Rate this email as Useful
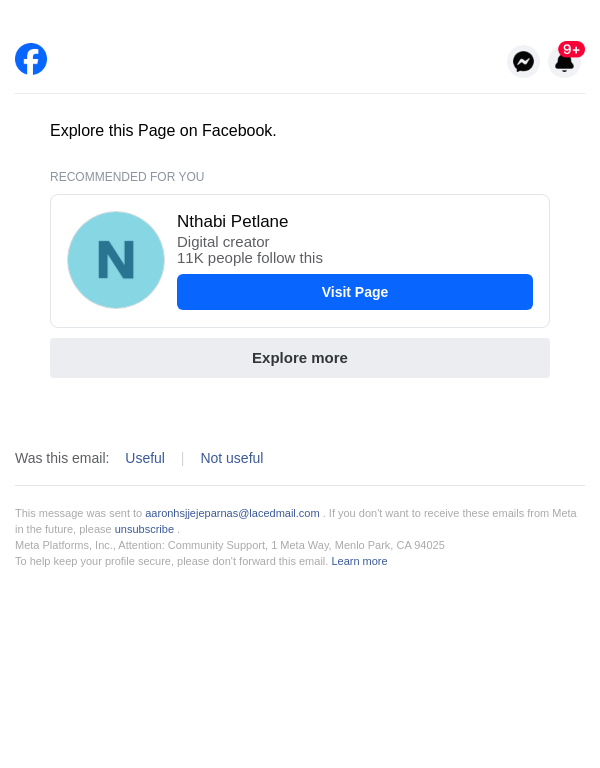The width and height of the screenshot is (600, 768). [x=145, y=458]
